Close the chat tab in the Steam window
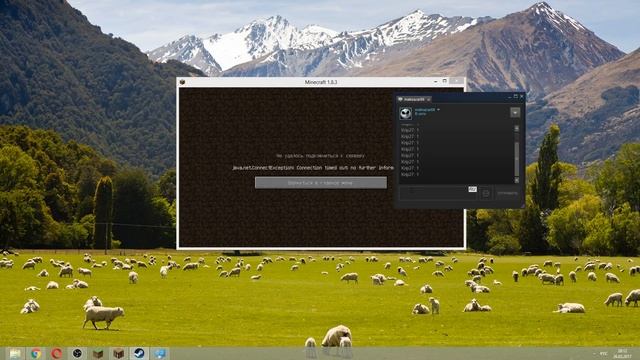Viewport: 640px width, 360px height. 429,99
